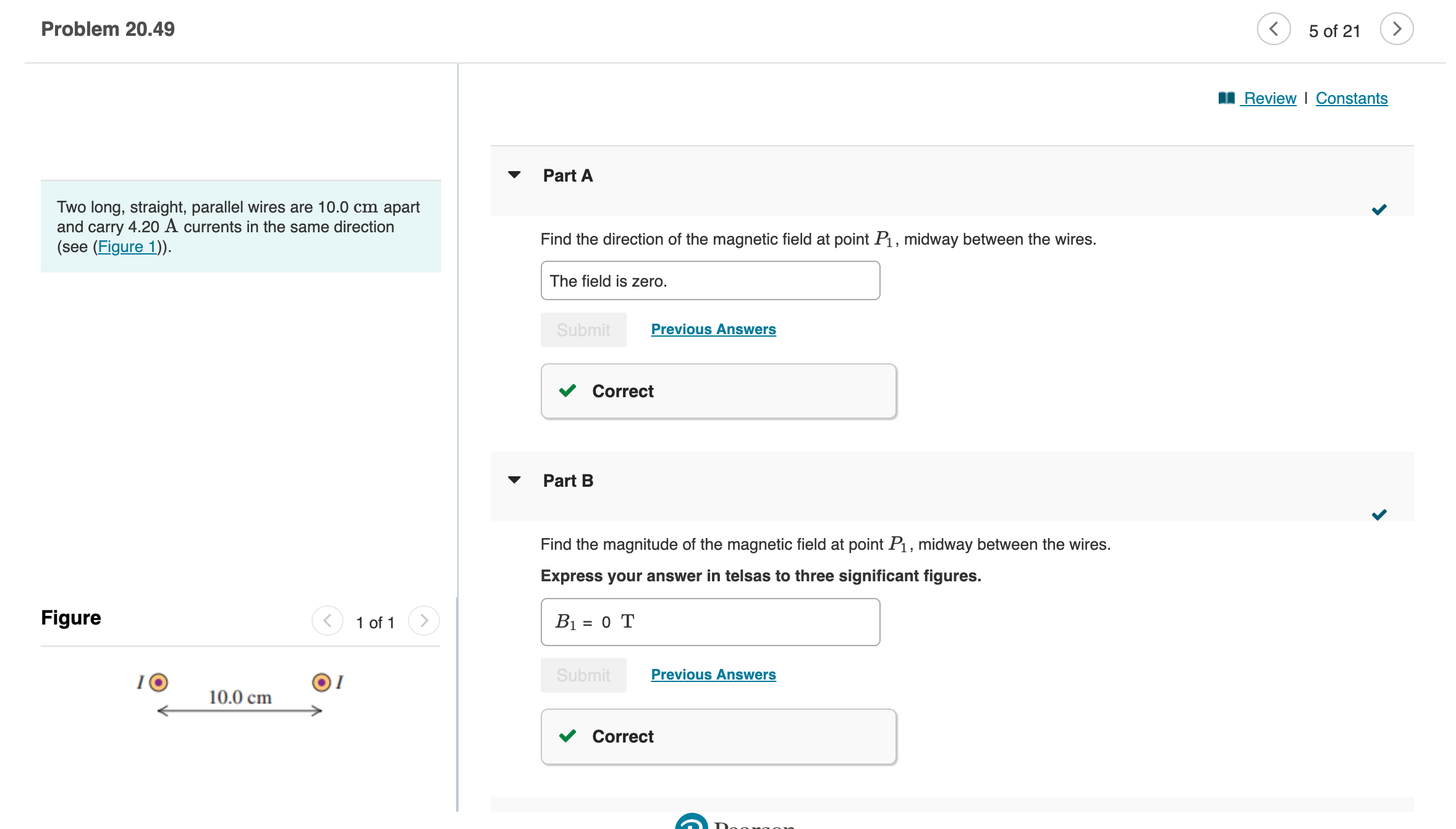The image size is (1456, 829).
Task: Click Part A completed checkmark
Action: 1379,210
